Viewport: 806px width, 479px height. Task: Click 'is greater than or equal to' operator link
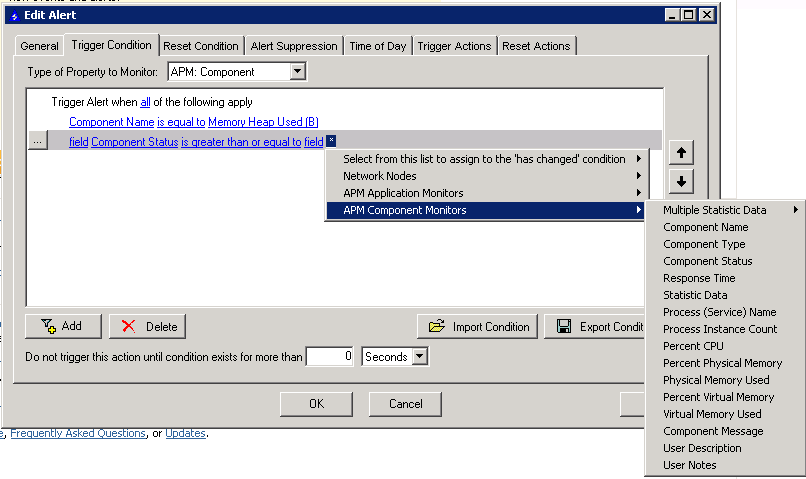(x=241, y=142)
